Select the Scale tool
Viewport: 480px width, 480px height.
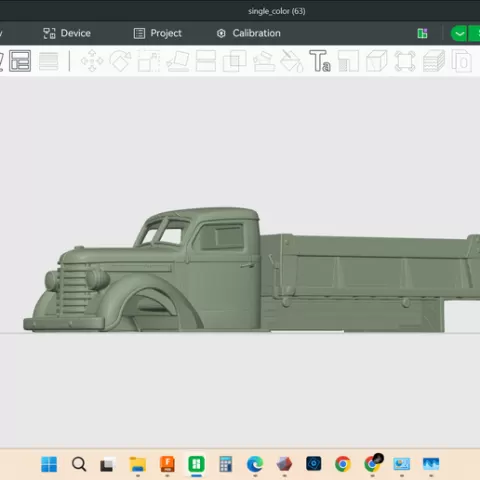149,61
